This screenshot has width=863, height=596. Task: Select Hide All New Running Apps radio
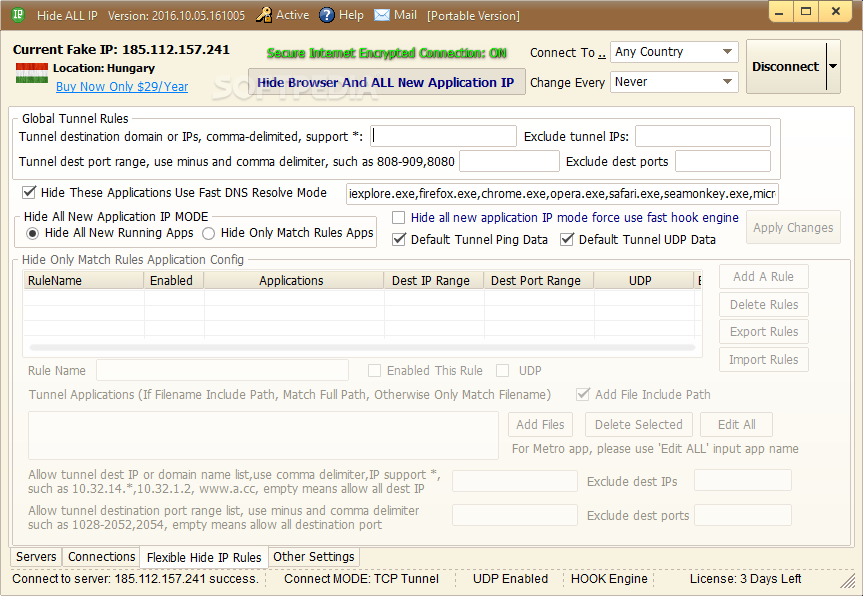click(32, 233)
